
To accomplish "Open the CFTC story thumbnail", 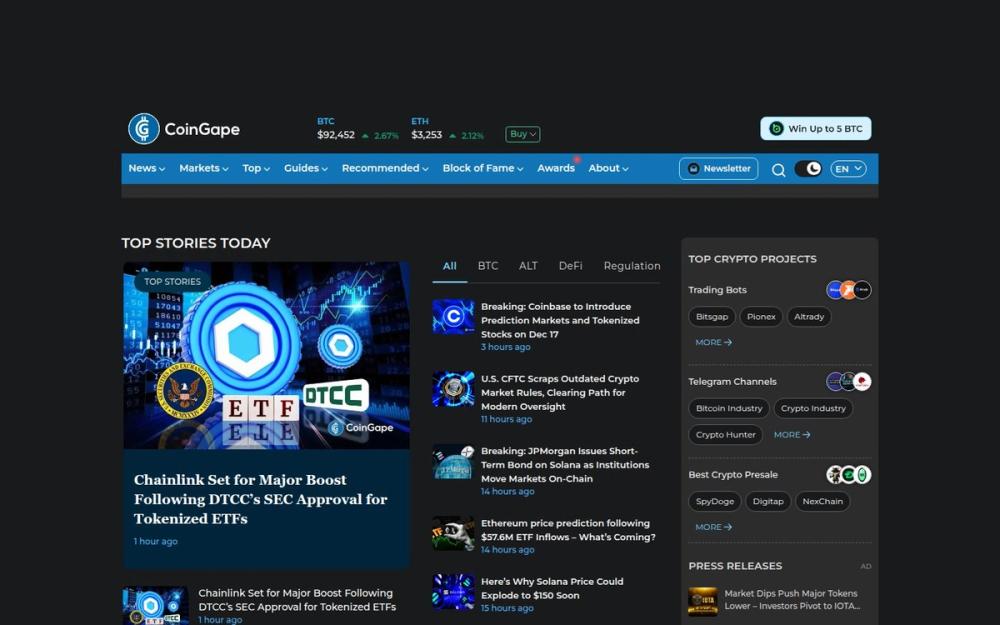I will (x=453, y=389).
